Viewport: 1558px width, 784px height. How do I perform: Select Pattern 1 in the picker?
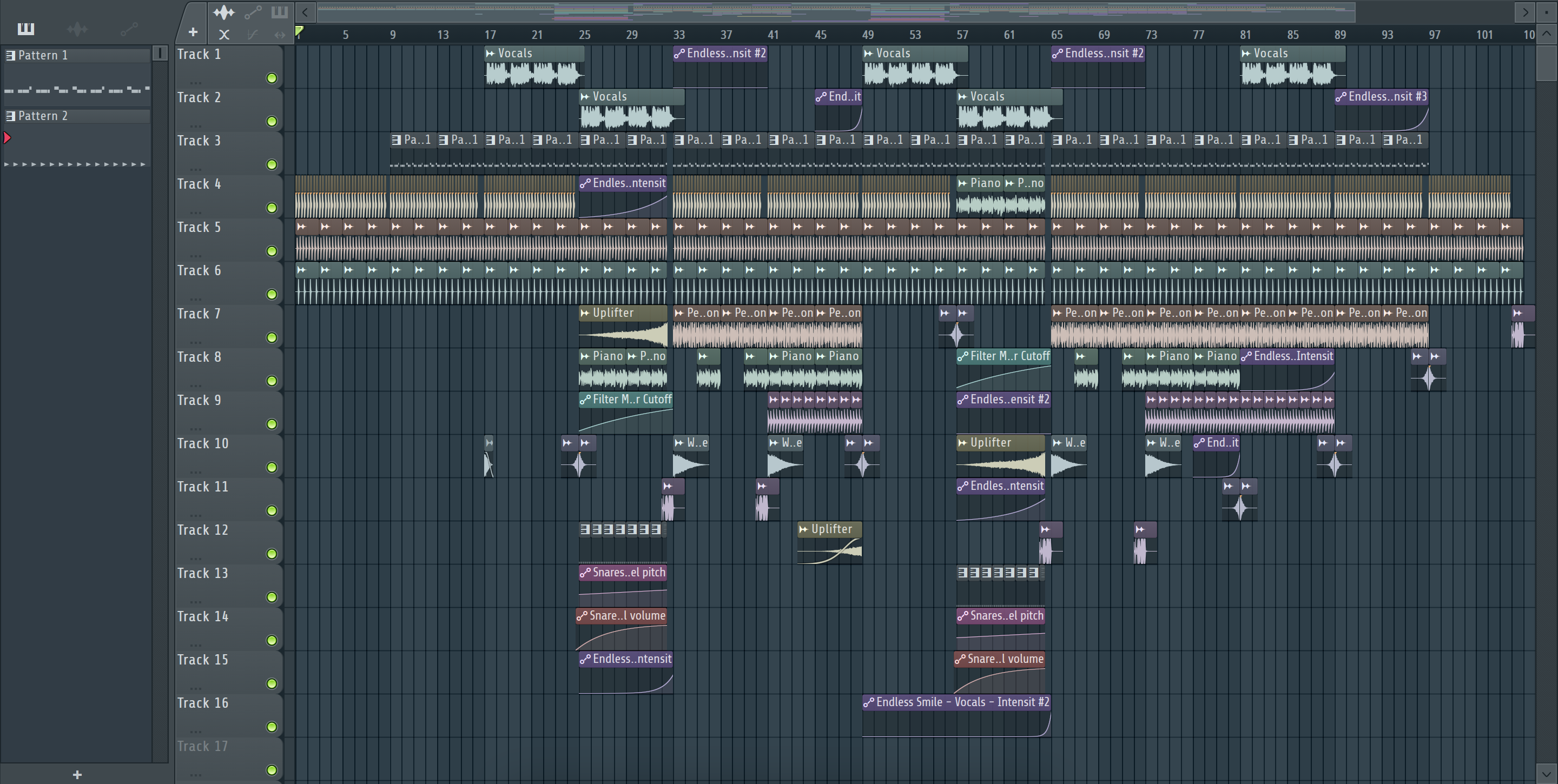(x=77, y=56)
